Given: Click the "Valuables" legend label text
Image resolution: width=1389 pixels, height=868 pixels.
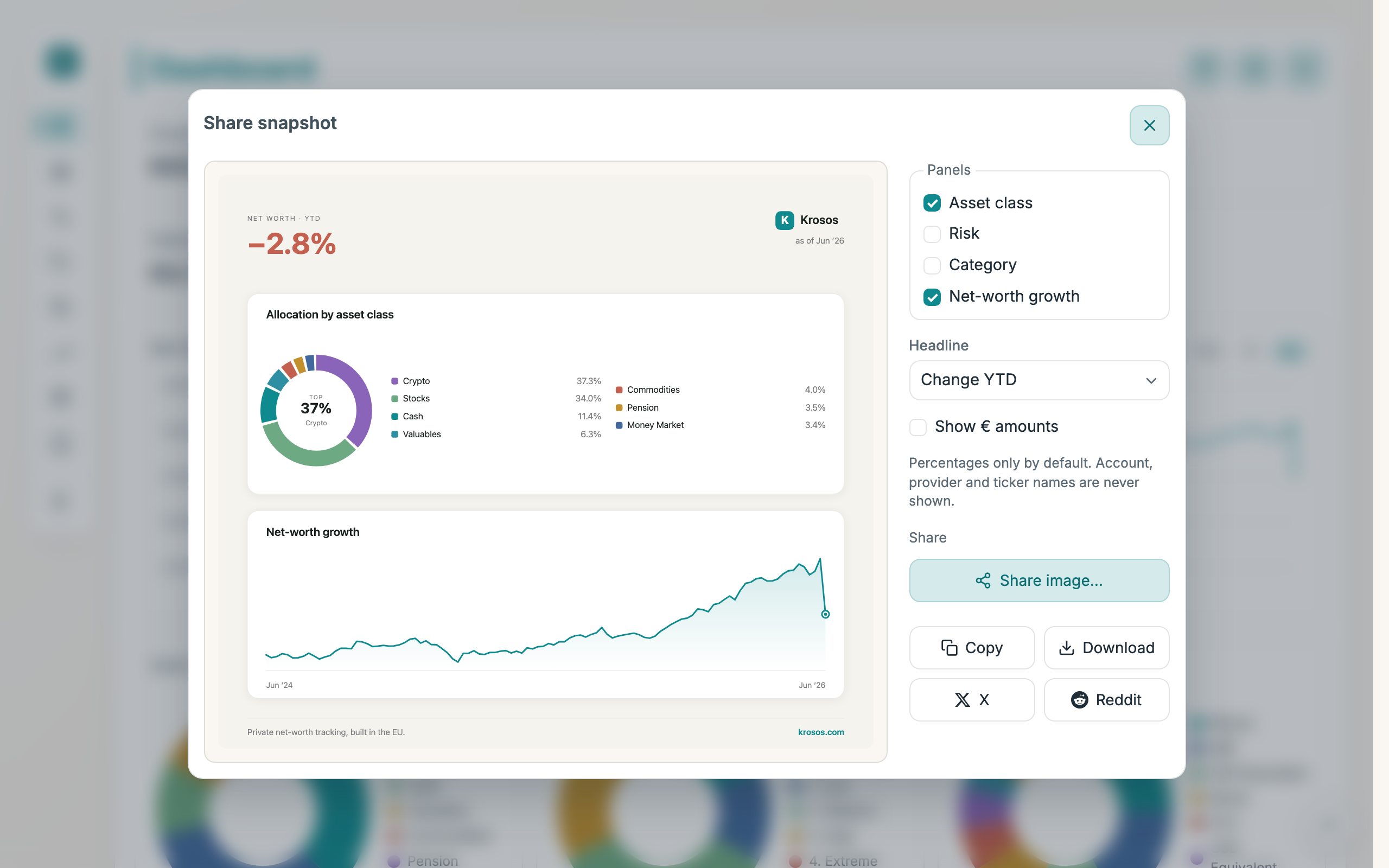Looking at the screenshot, I should (x=422, y=434).
